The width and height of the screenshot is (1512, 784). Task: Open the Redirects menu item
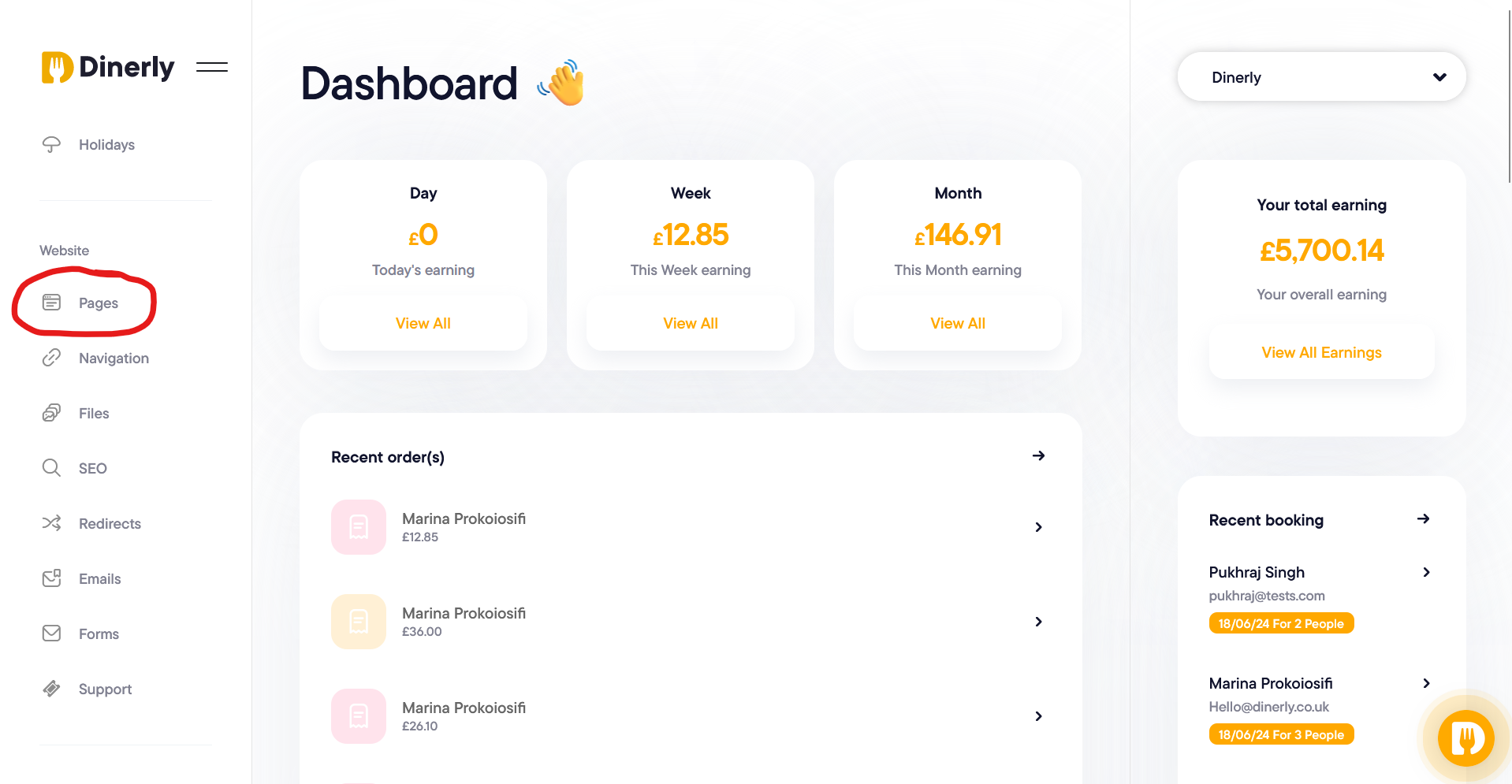tap(110, 524)
